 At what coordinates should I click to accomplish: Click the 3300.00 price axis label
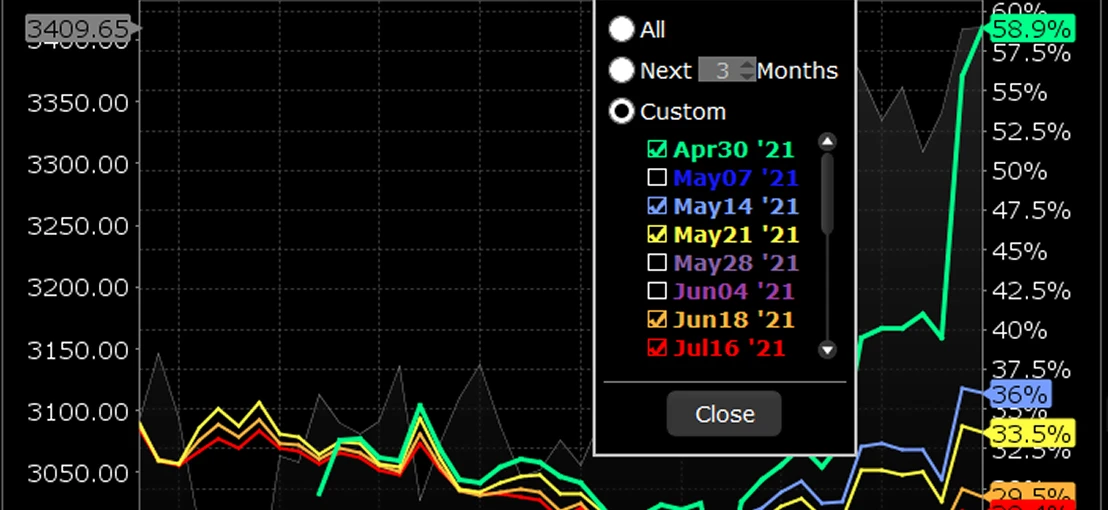78,165
